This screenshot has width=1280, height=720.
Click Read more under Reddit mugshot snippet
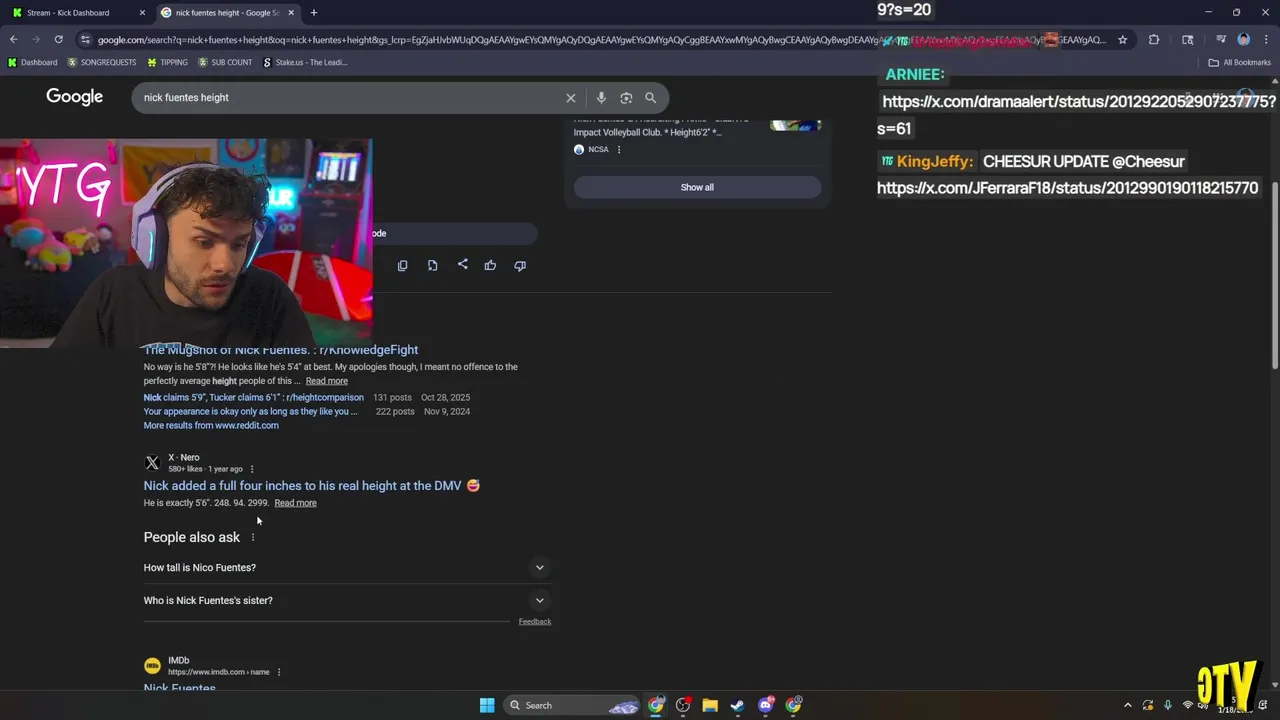coord(327,381)
